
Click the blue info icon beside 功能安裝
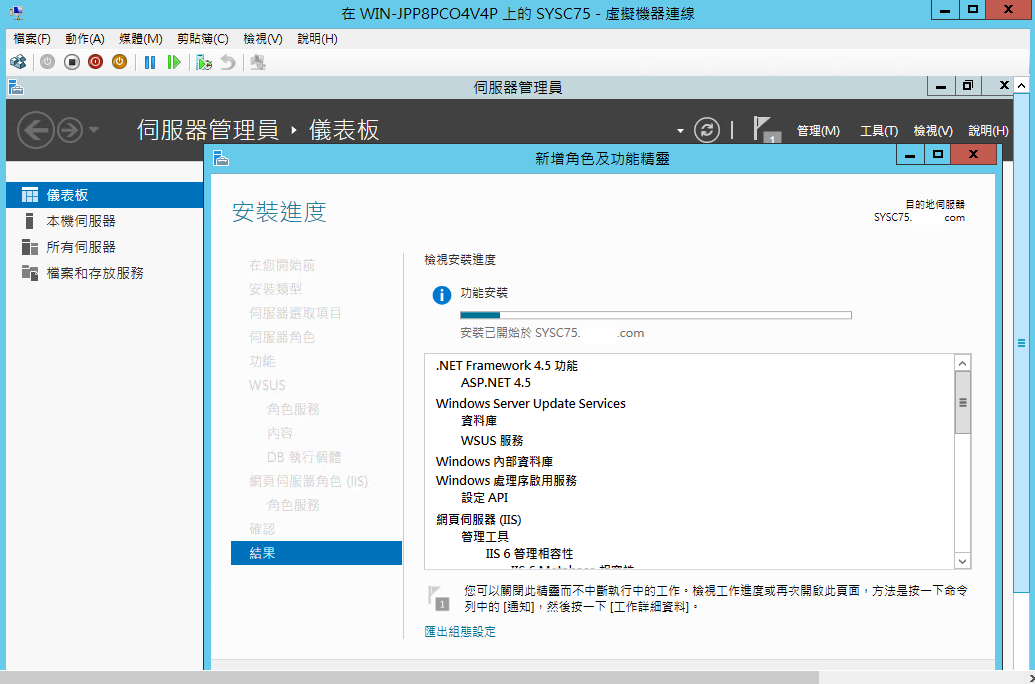[x=442, y=295]
